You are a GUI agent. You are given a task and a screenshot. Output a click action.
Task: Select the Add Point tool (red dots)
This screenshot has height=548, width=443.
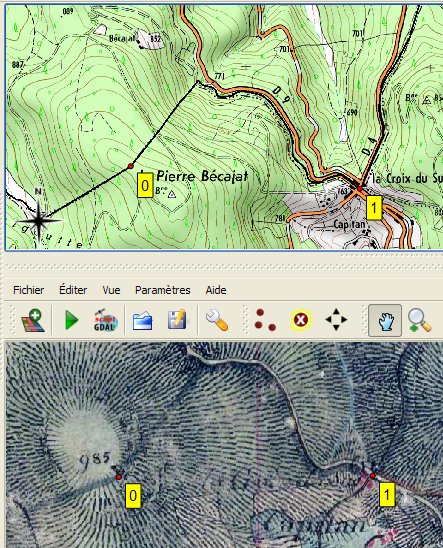265,320
